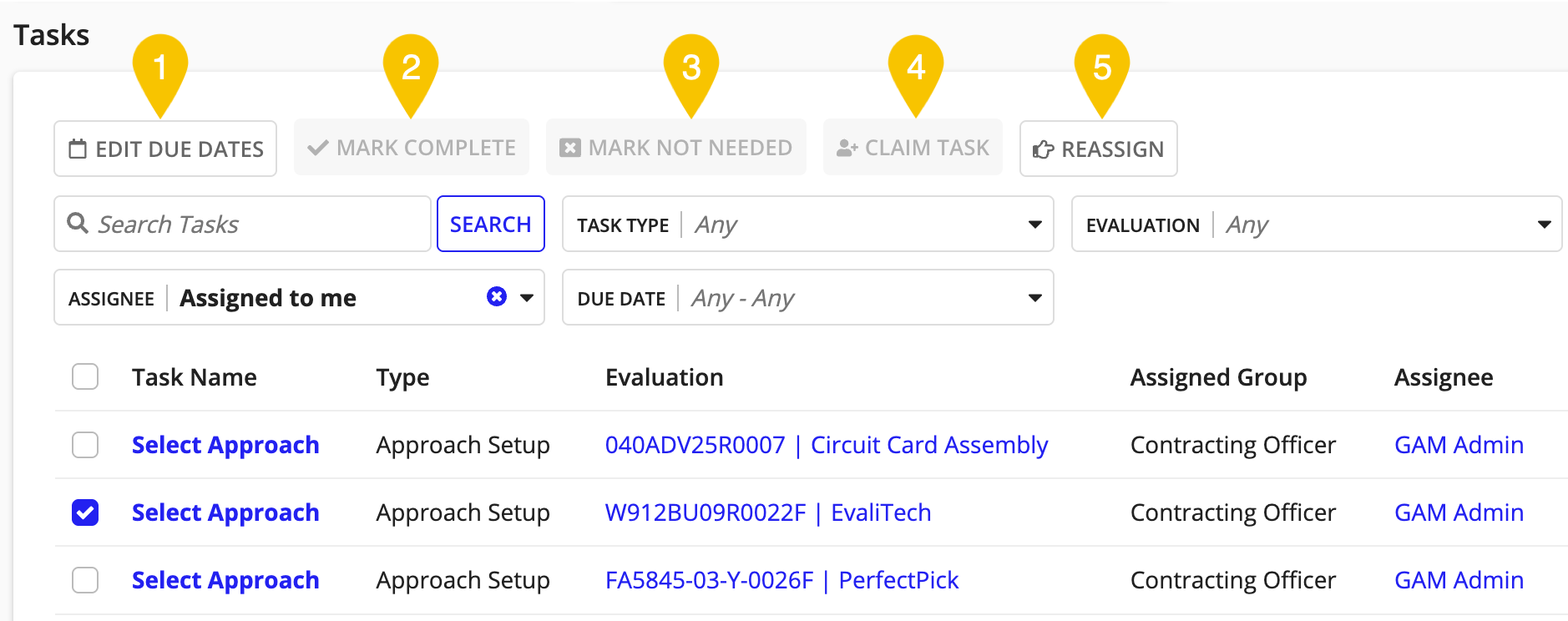Uncheck the EvaliTech task row checkbox
This screenshot has height=621, width=1568.
pos(85,512)
